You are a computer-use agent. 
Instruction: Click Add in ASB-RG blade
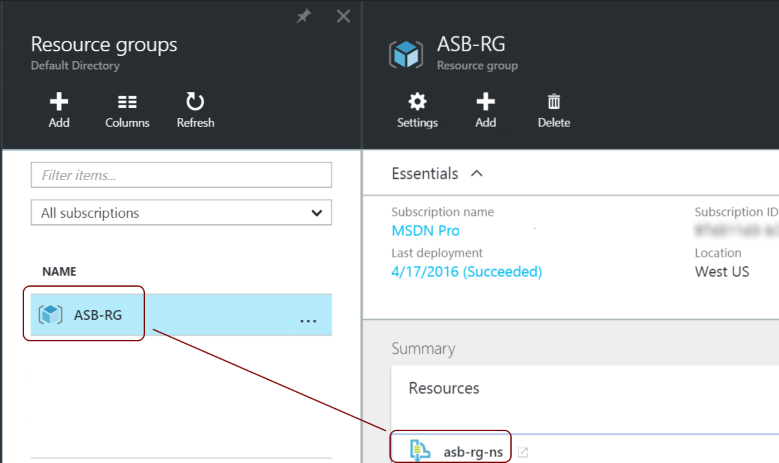coord(485,110)
